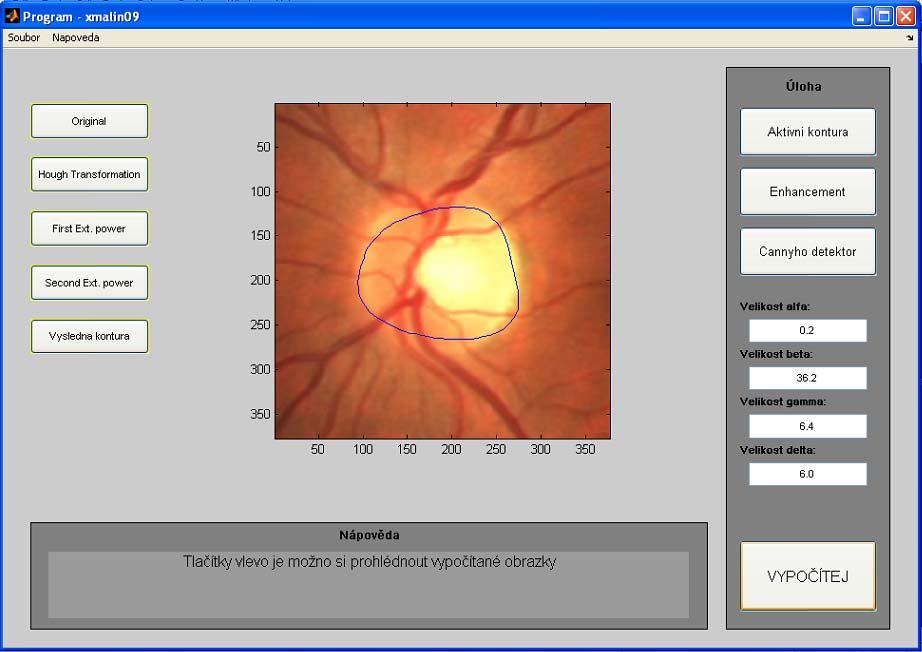Focus the Velikost beta input field
Image resolution: width=922 pixels, height=652 pixels.
tap(807, 378)
